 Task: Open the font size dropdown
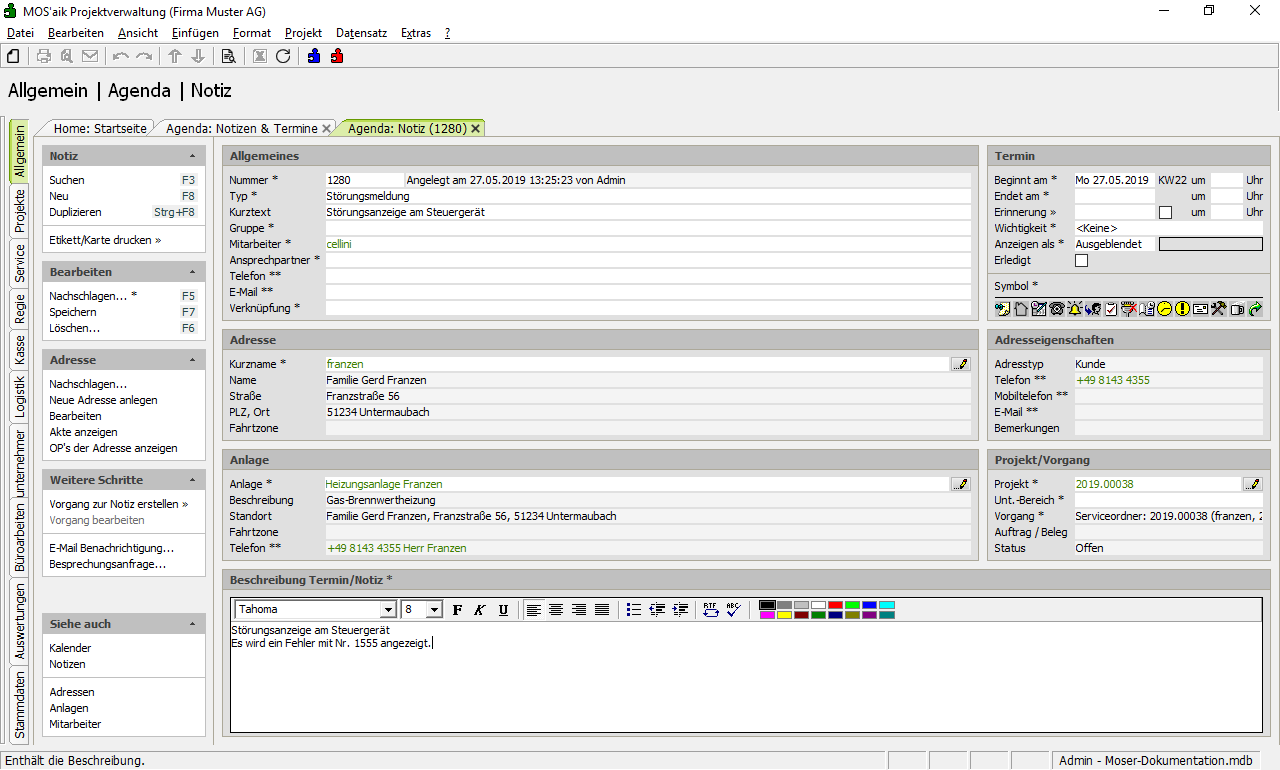pos(434,610)
